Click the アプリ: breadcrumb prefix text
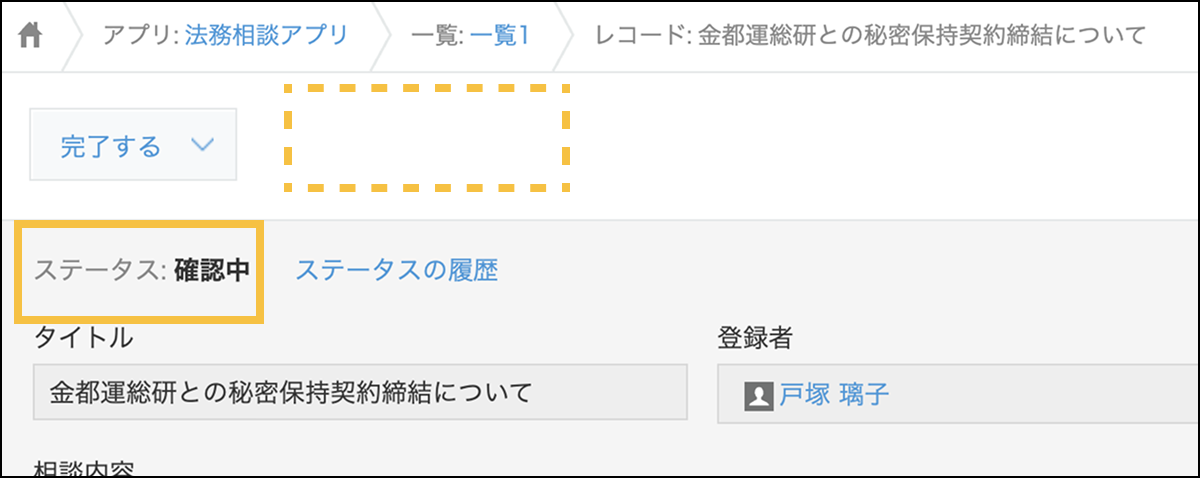The image size is (1200, 478). point(141,36)
